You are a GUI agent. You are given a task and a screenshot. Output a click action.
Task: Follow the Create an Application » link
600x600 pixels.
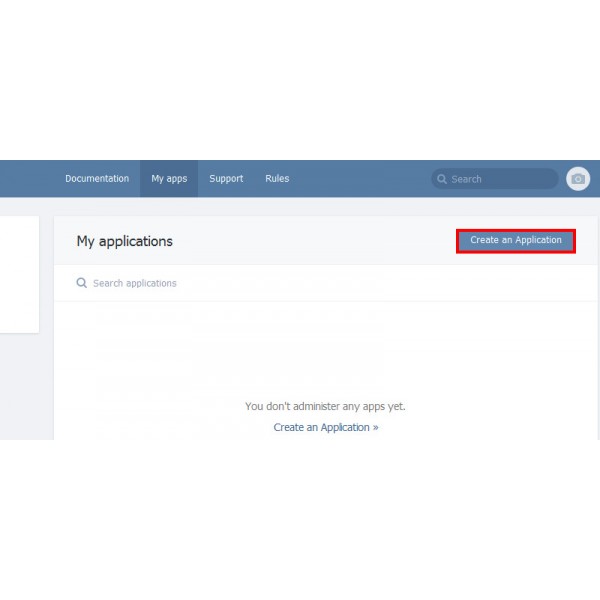[x=326, y=427]
